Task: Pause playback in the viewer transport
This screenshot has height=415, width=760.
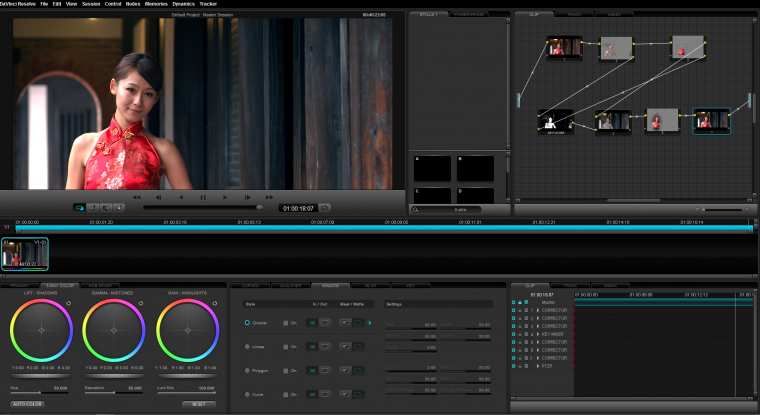Action: click(x=203, y=197)
